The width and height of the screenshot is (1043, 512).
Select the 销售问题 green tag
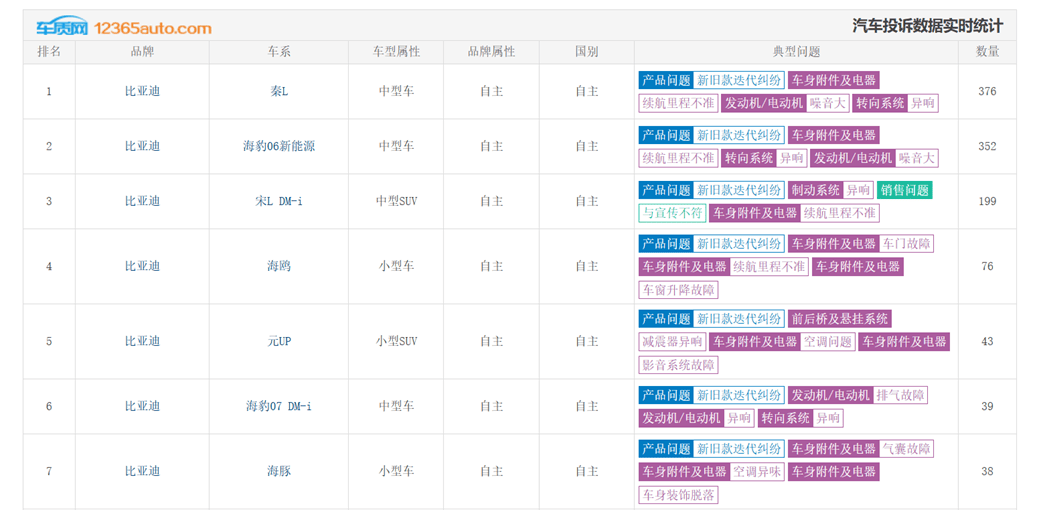[x=905, y=190]
